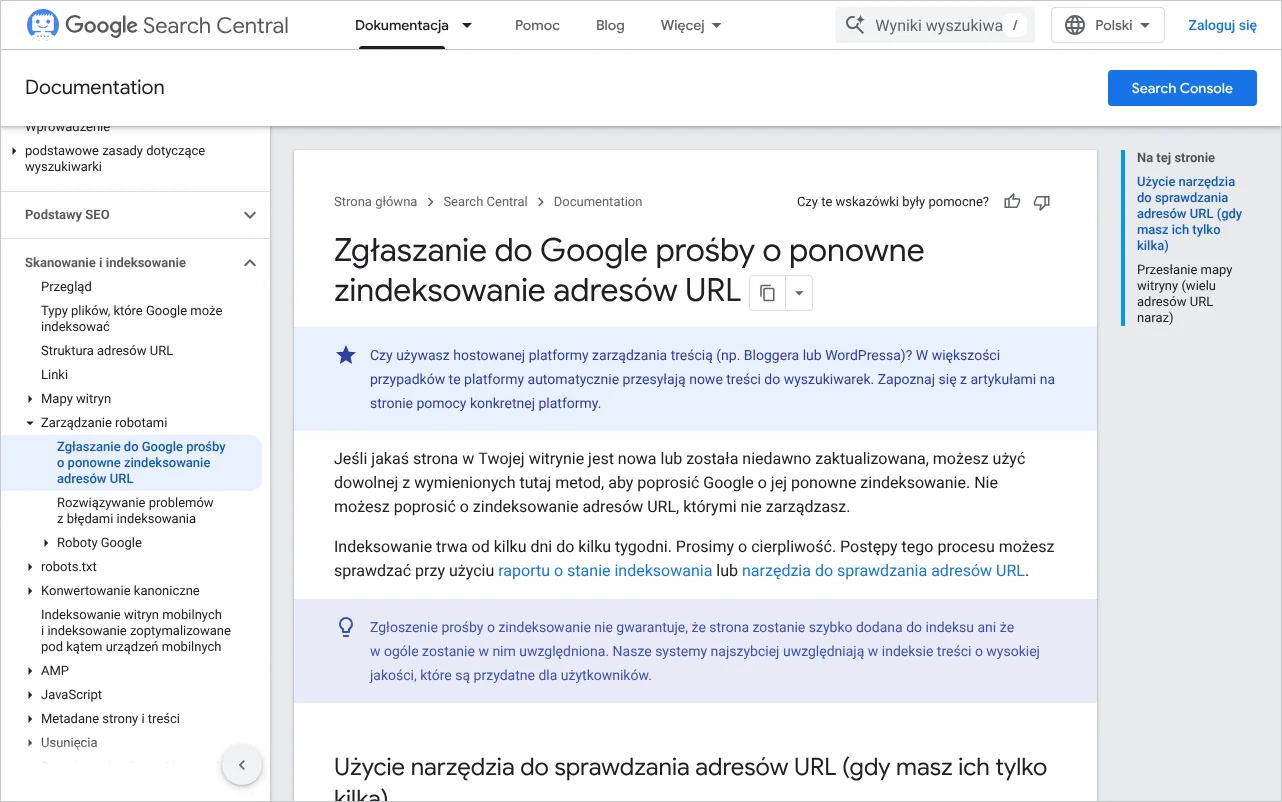Click the thumbs up helpful icon
This screenshot has width=1282, height=802.
(x=1012, y=202)
